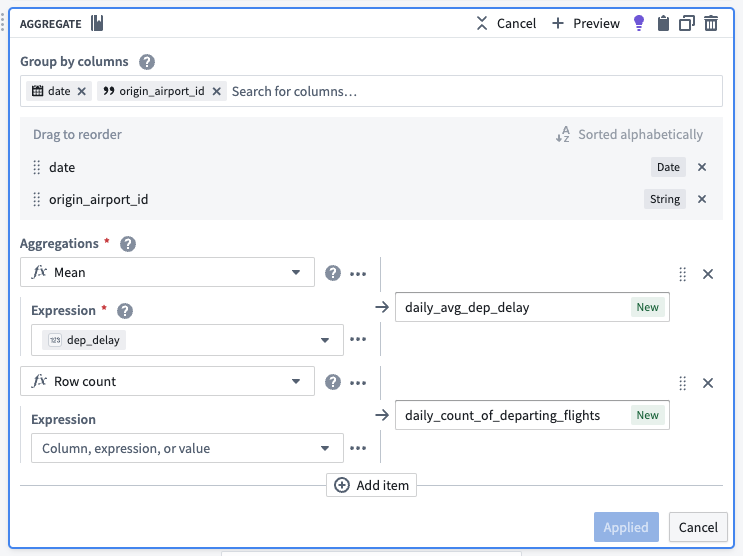This screenshot has width=743, height=556.
Task: Click the New badge on daily_count_of_departing_flights
Action: pos(647,415)
